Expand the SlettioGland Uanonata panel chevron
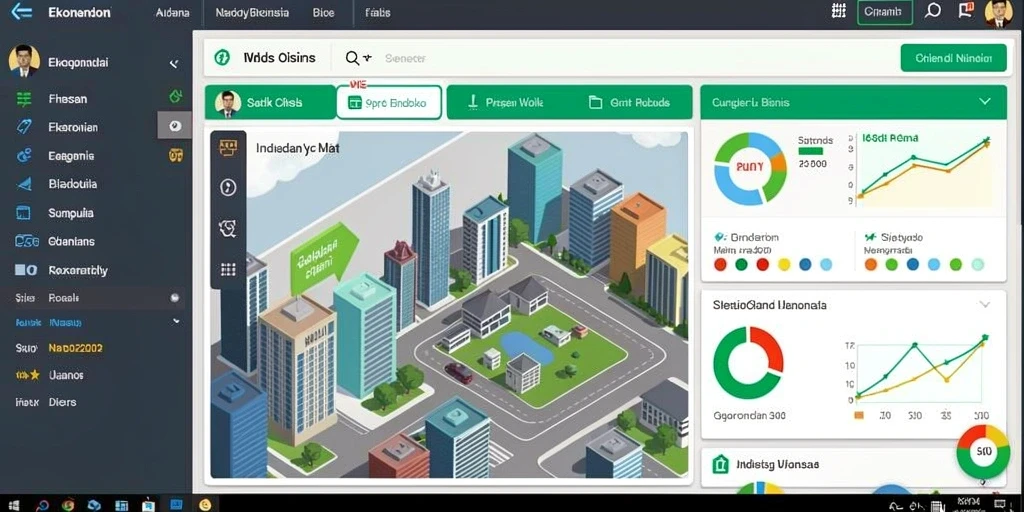Viewport: 1024px width, 512px height. click(985, 304)
